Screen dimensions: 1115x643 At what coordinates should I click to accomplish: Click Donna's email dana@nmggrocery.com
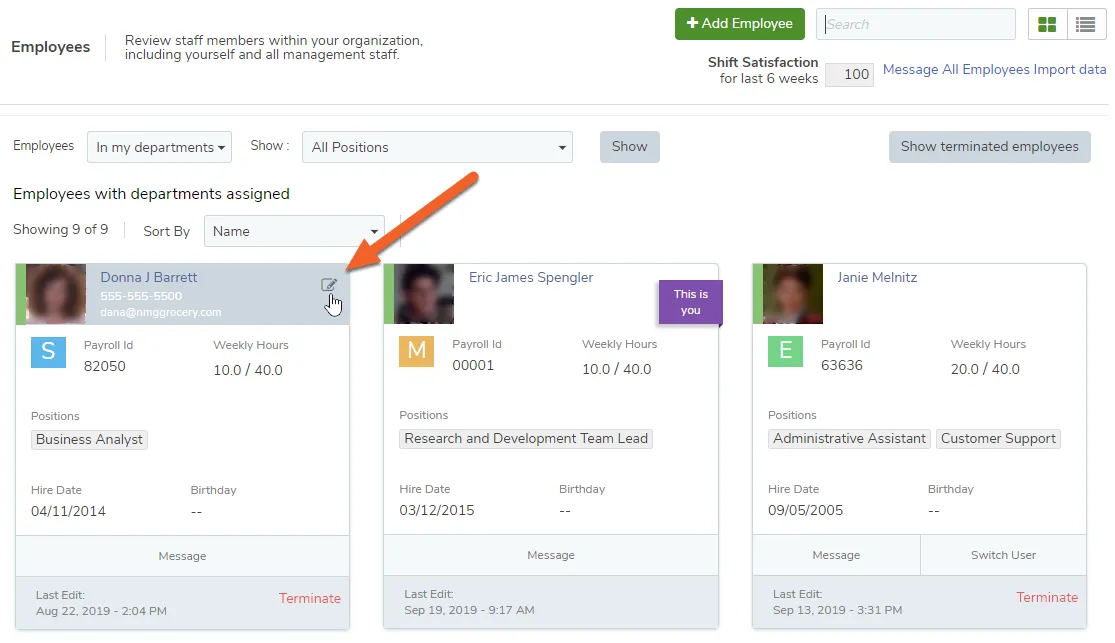coord(161,312)
